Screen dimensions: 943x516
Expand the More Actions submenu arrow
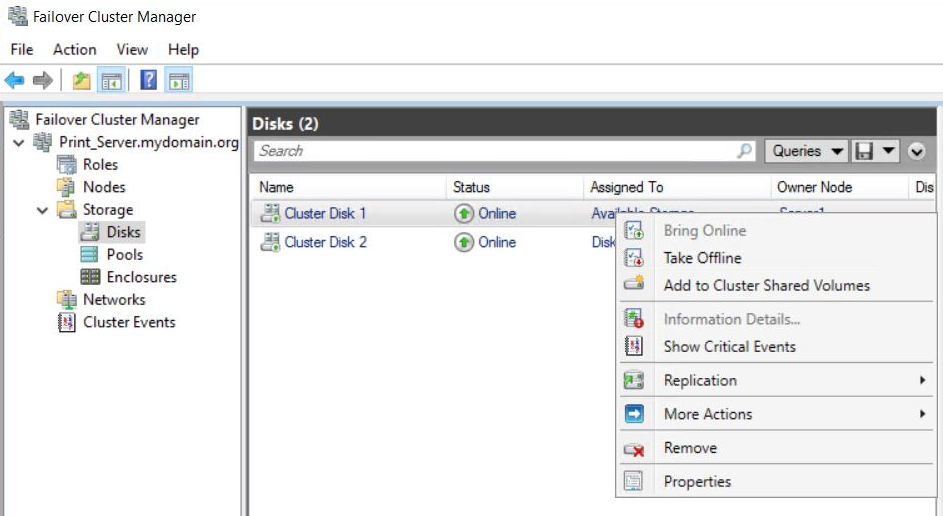[922, 414]
